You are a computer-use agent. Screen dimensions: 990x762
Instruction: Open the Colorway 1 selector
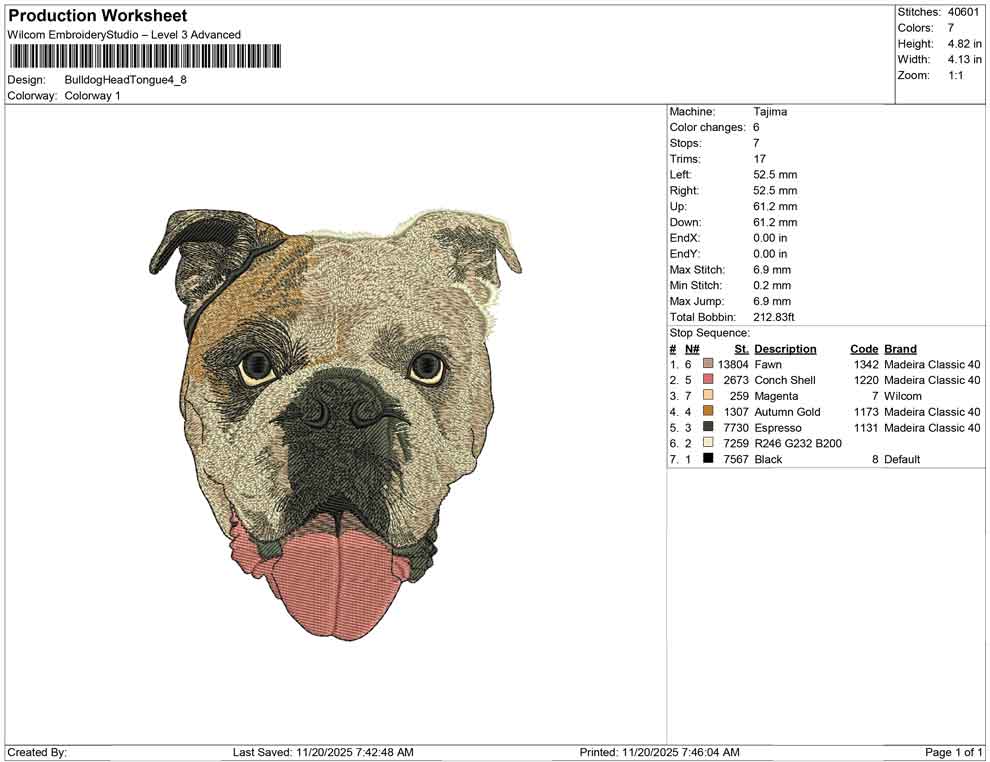88,97
